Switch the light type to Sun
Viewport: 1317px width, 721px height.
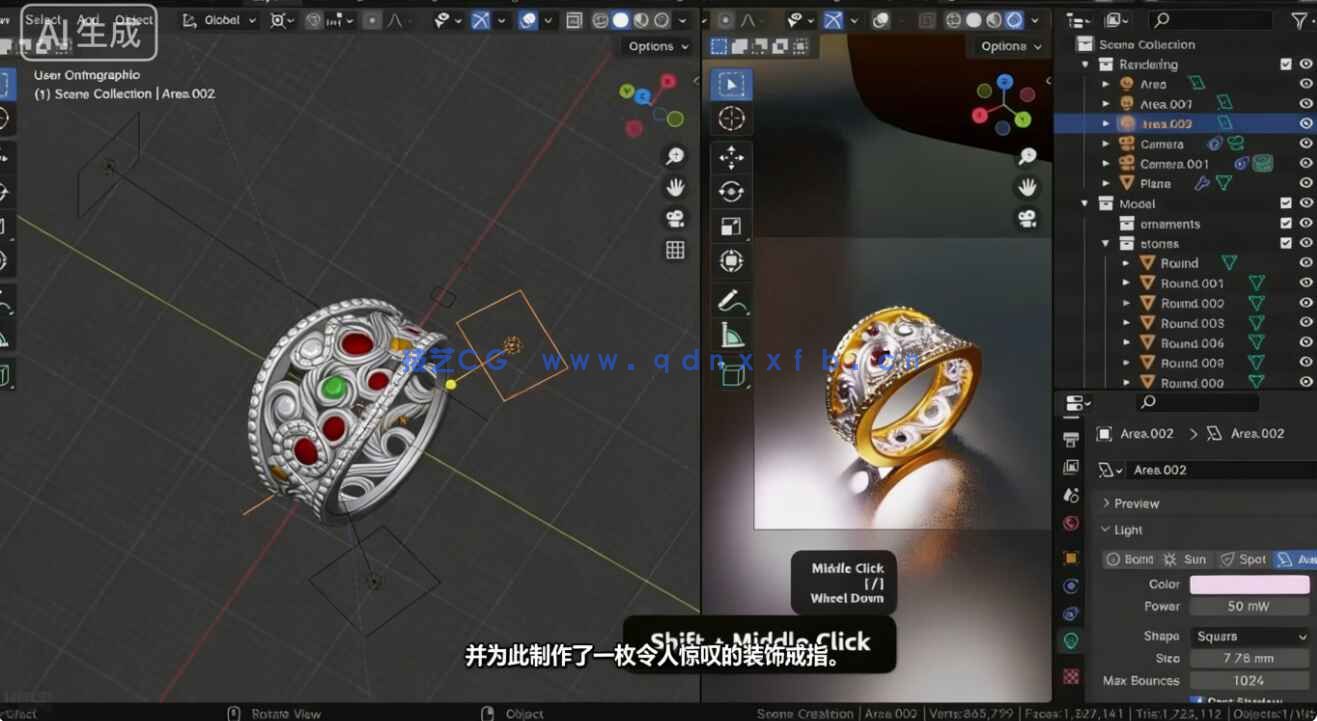(x=1197, y=559)
